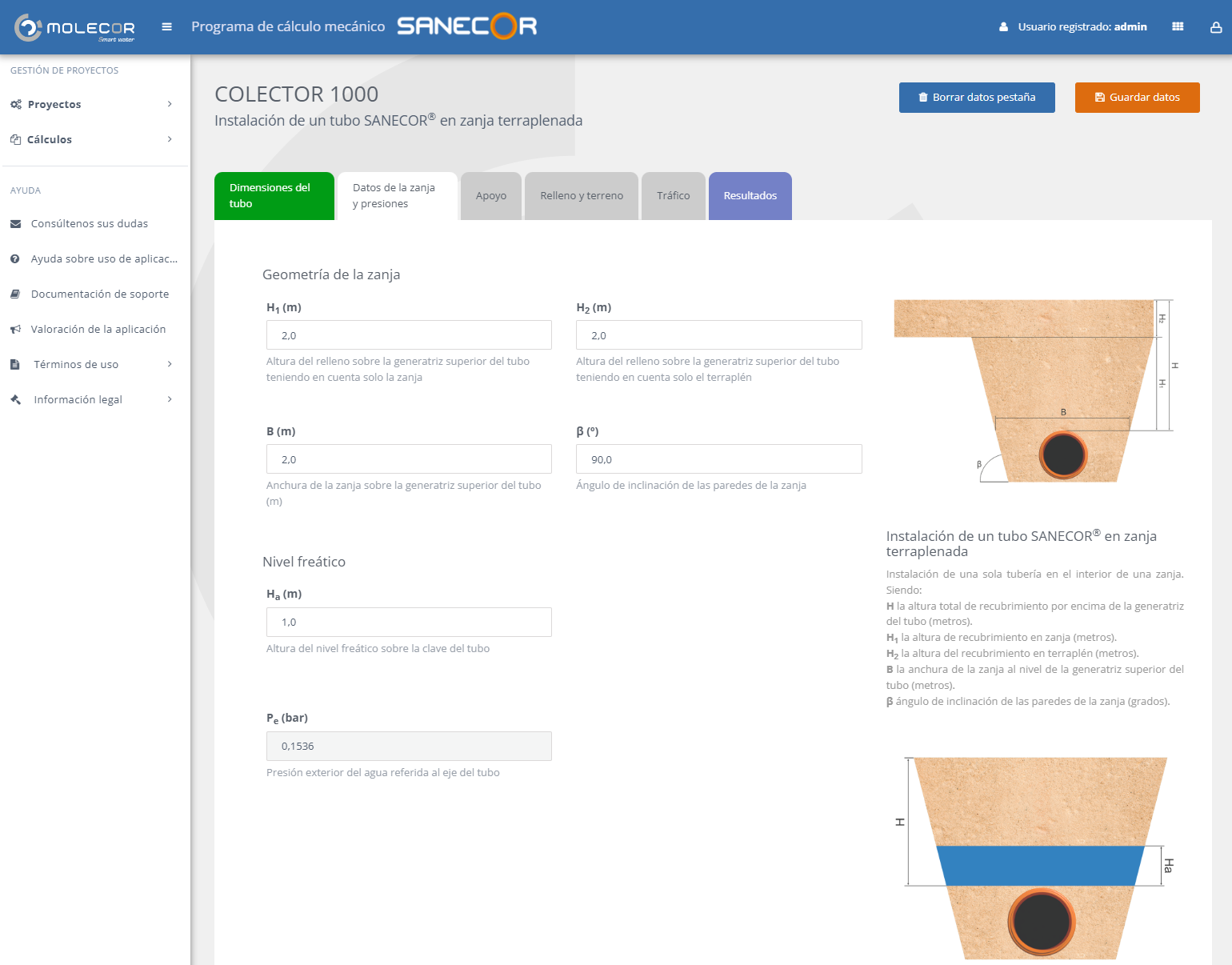The height and width of the screenshot is (965, 1232).
Task: Click the registered user profile icon
Action: pos(1003,26)
